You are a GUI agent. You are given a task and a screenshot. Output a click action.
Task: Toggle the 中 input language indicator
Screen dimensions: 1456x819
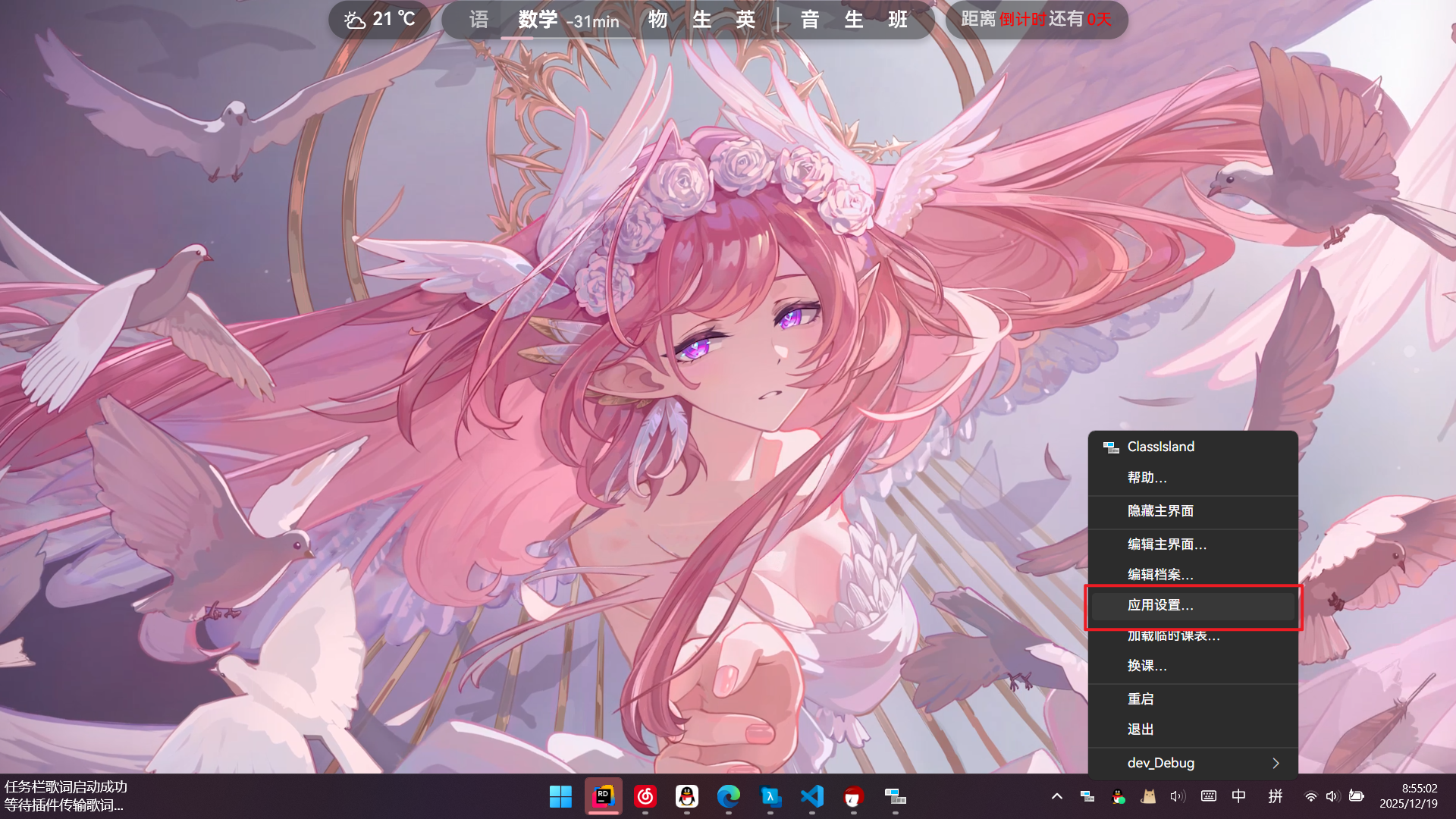pos(1238,796)
